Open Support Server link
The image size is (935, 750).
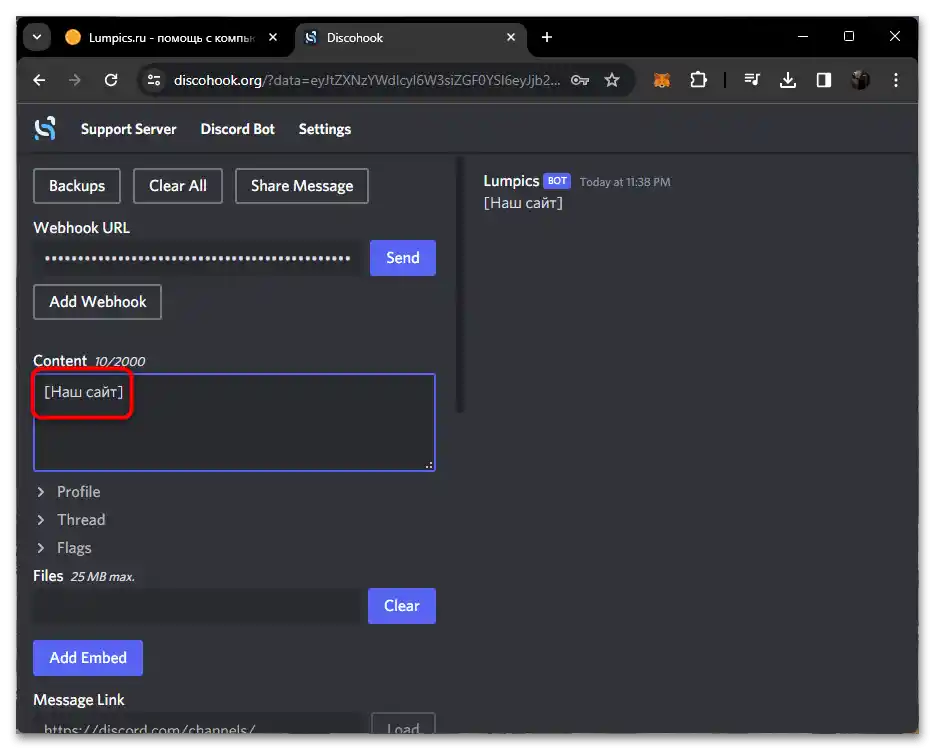128,129
